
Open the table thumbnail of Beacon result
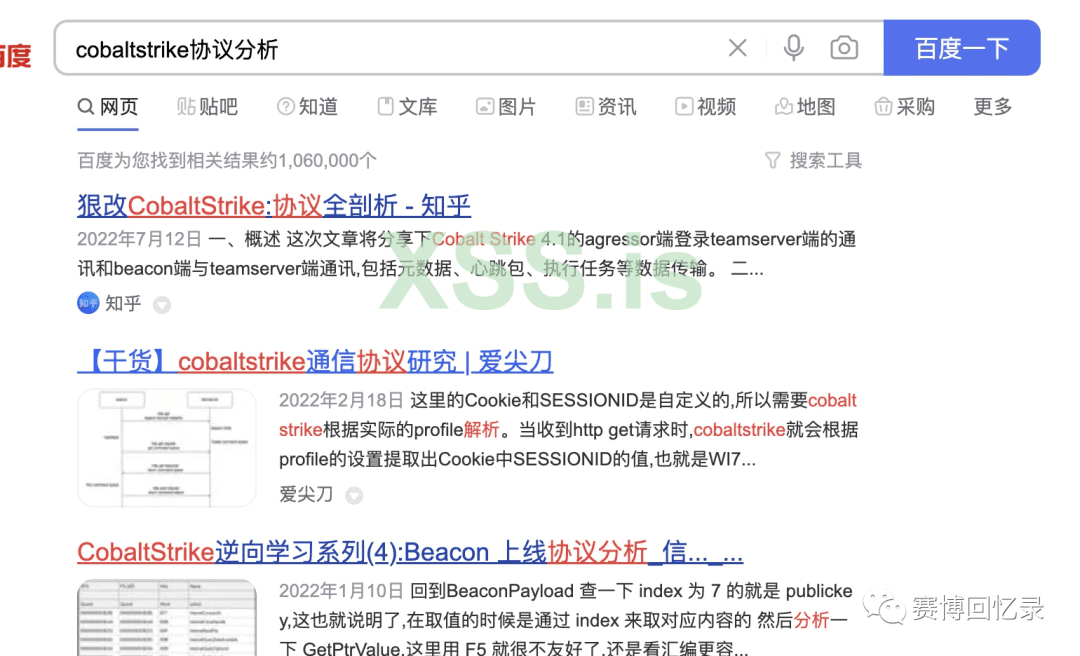[x=167, y=617]
